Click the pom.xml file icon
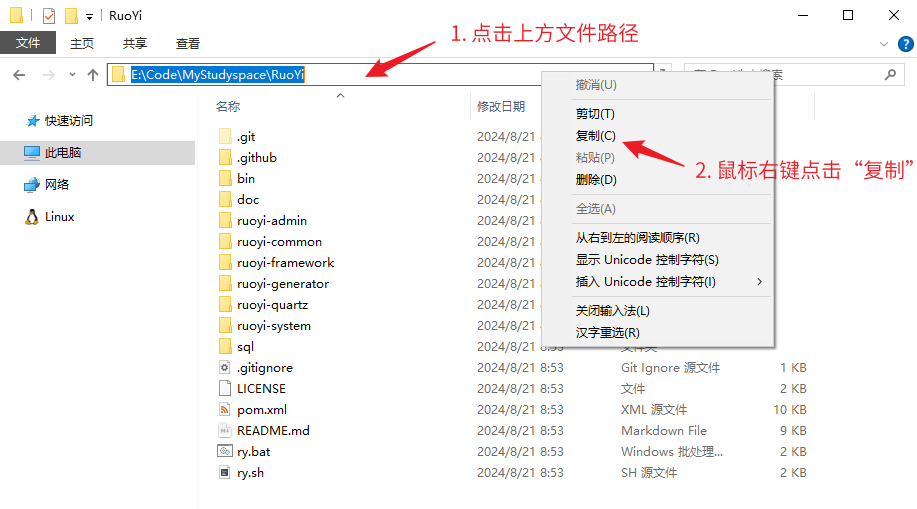 tap(225, 410)
